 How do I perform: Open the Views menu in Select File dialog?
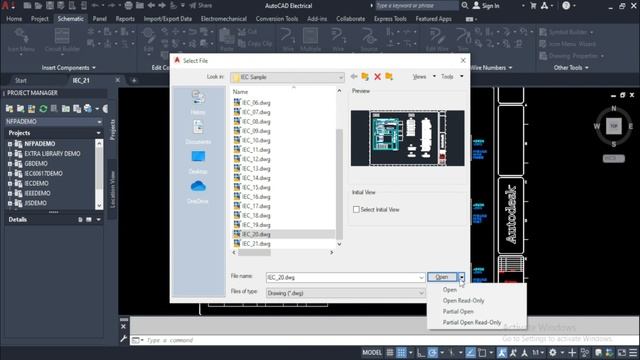point(423,76)
